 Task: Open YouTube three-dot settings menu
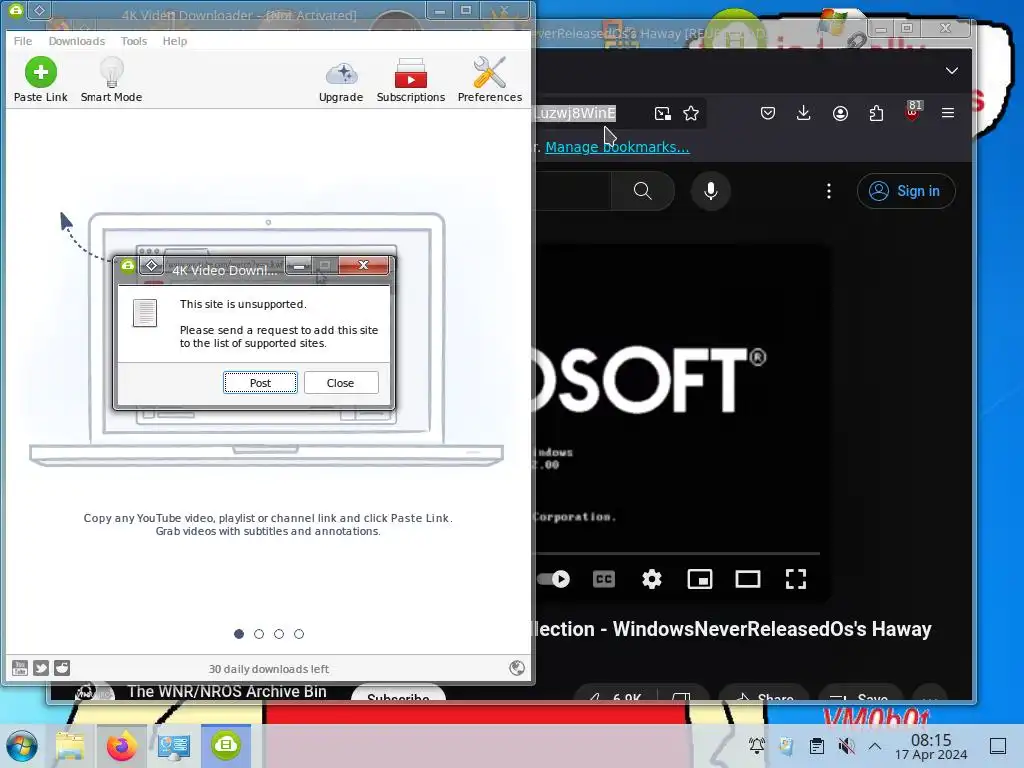point(829,191)
